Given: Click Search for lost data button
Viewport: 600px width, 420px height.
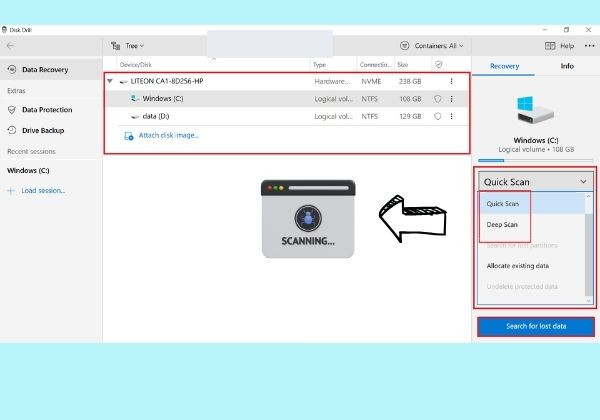Looking at the screenshot, I should click(536, 327).
